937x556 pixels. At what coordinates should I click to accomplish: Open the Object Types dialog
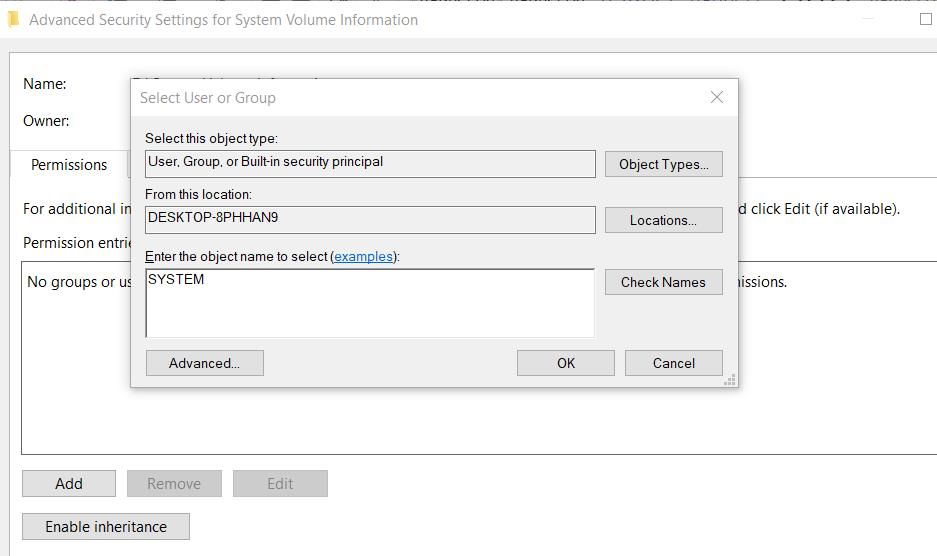(663, 164)
